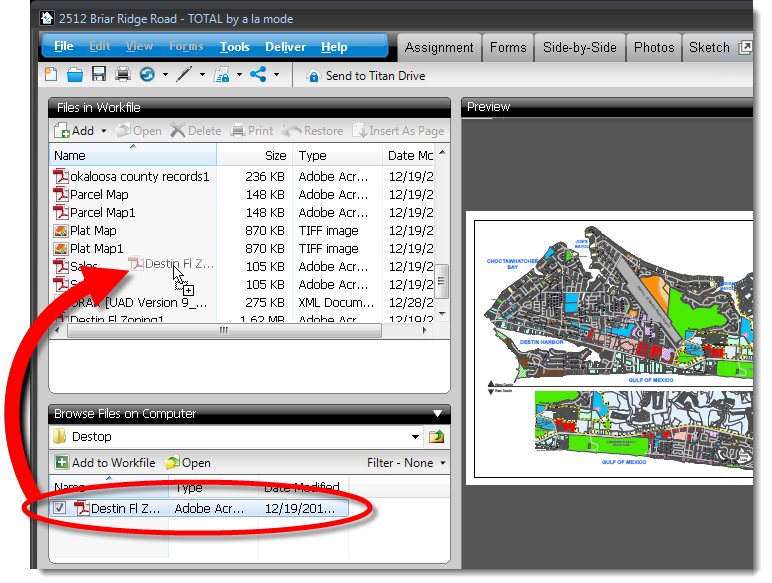Collapse the Browse Files on Computer panel
The height and width of the screenshot is (583, 772).
coord(436,413)
